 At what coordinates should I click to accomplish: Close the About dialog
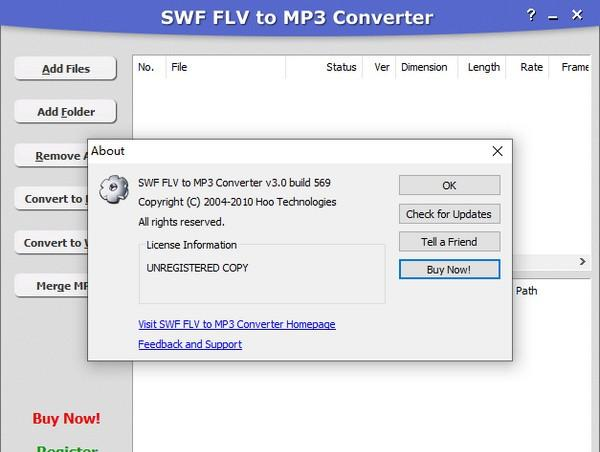pyautogui.click(x=497, y=151)
